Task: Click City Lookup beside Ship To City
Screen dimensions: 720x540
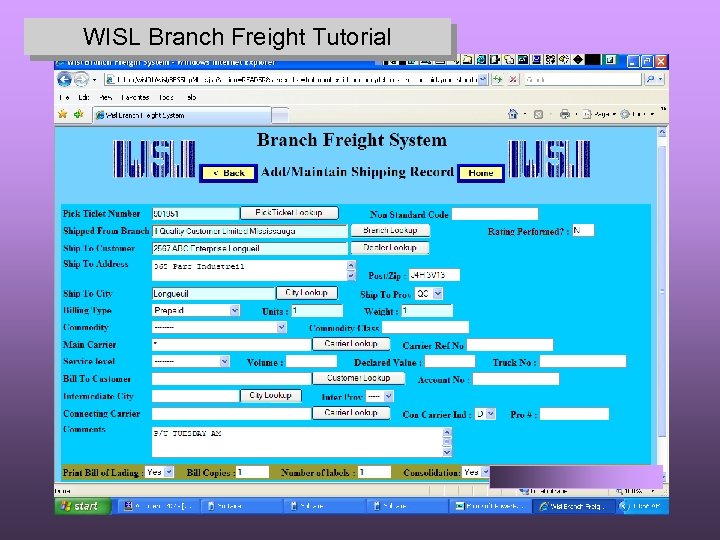Action: point(306,292)
